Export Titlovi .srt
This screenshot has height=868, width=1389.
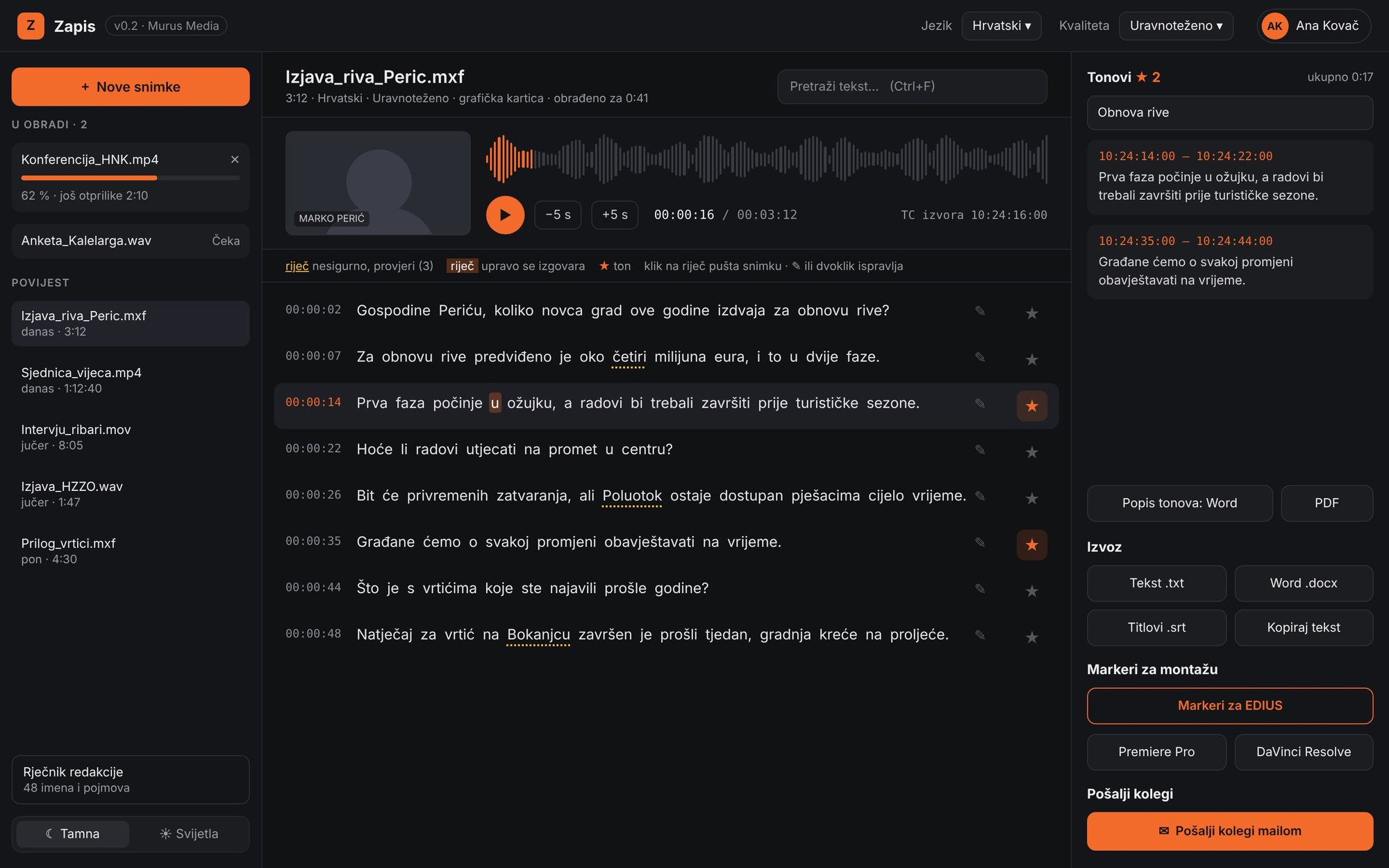tap(1156, 628)
